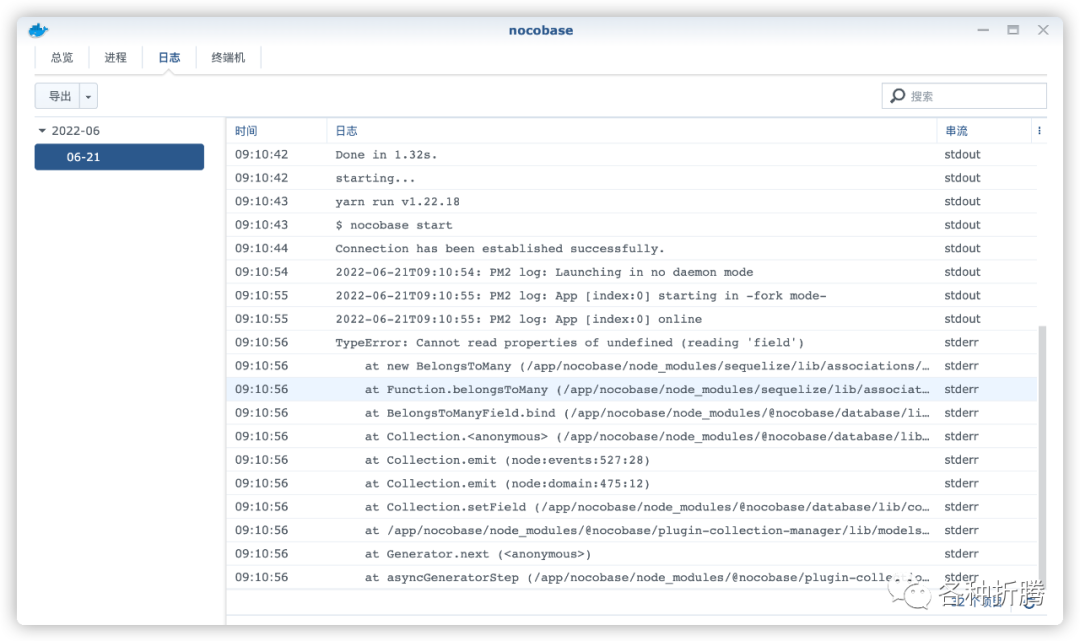Select 'starting in -fork mode-' log row
This screenshot has width=1080, height=641.
coord(632,295)
